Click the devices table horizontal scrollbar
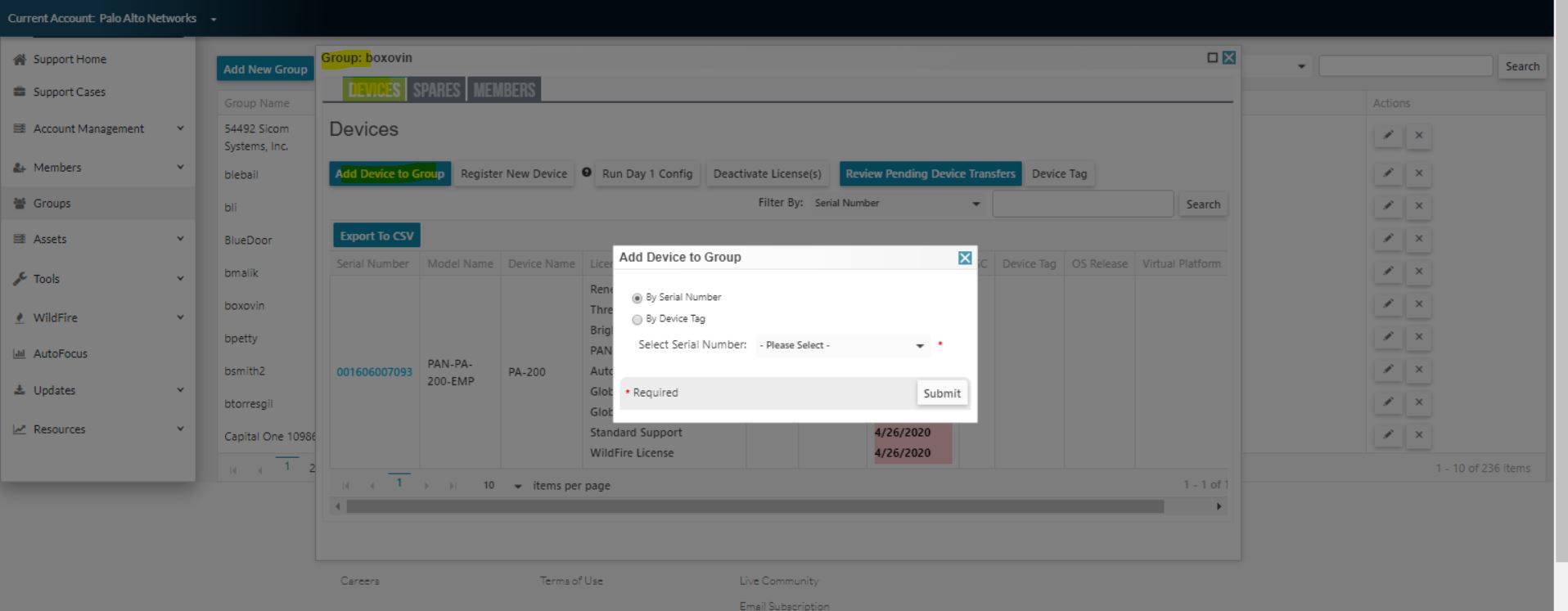The height and width of the screenshot is (611, 1568). coord(755,507)
